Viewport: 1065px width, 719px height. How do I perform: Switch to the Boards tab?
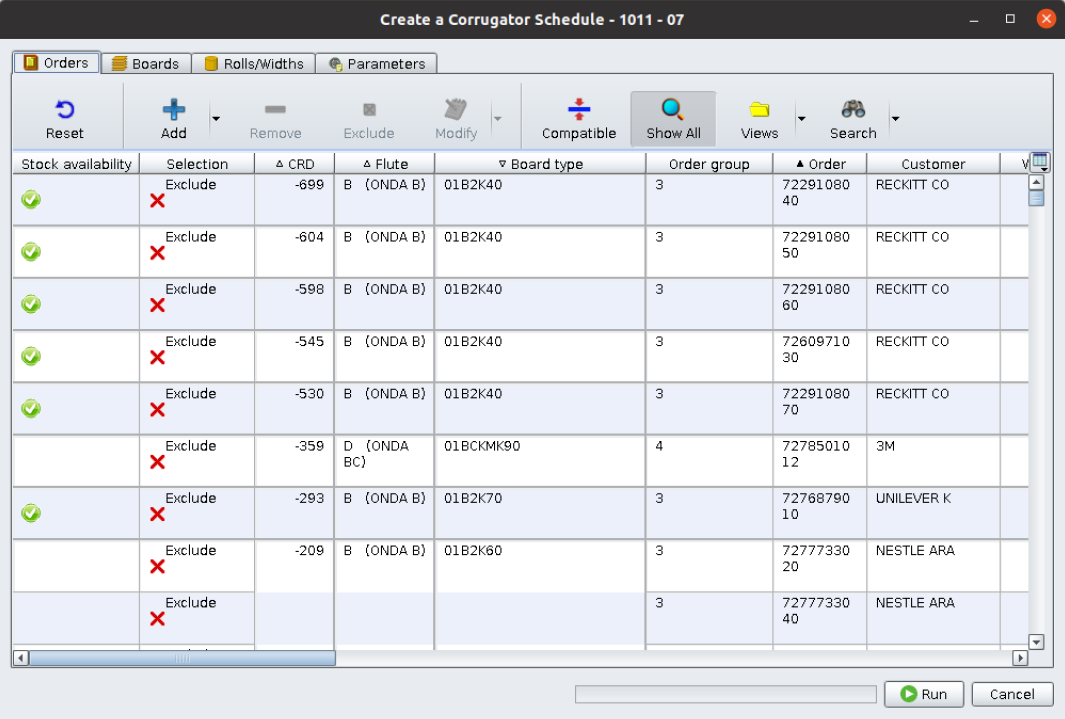[146, 62]
